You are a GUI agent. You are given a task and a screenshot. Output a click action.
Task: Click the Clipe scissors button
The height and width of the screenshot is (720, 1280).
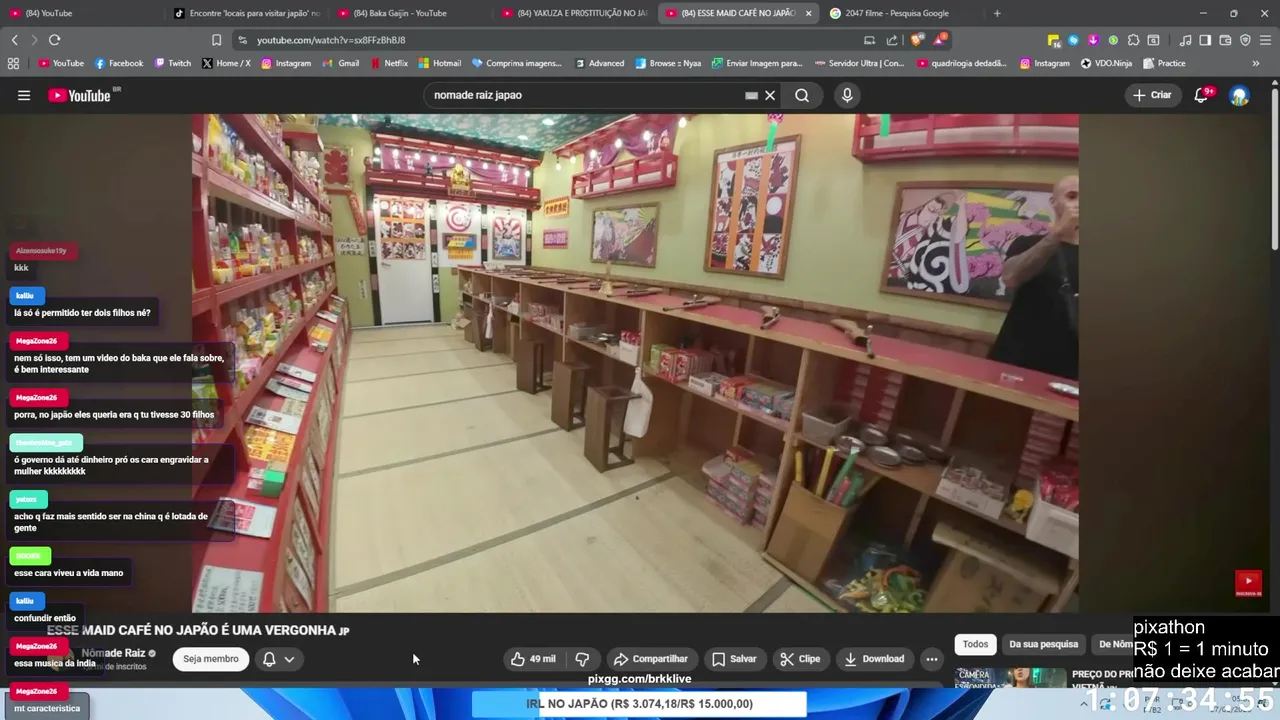(x=800, y=659)
